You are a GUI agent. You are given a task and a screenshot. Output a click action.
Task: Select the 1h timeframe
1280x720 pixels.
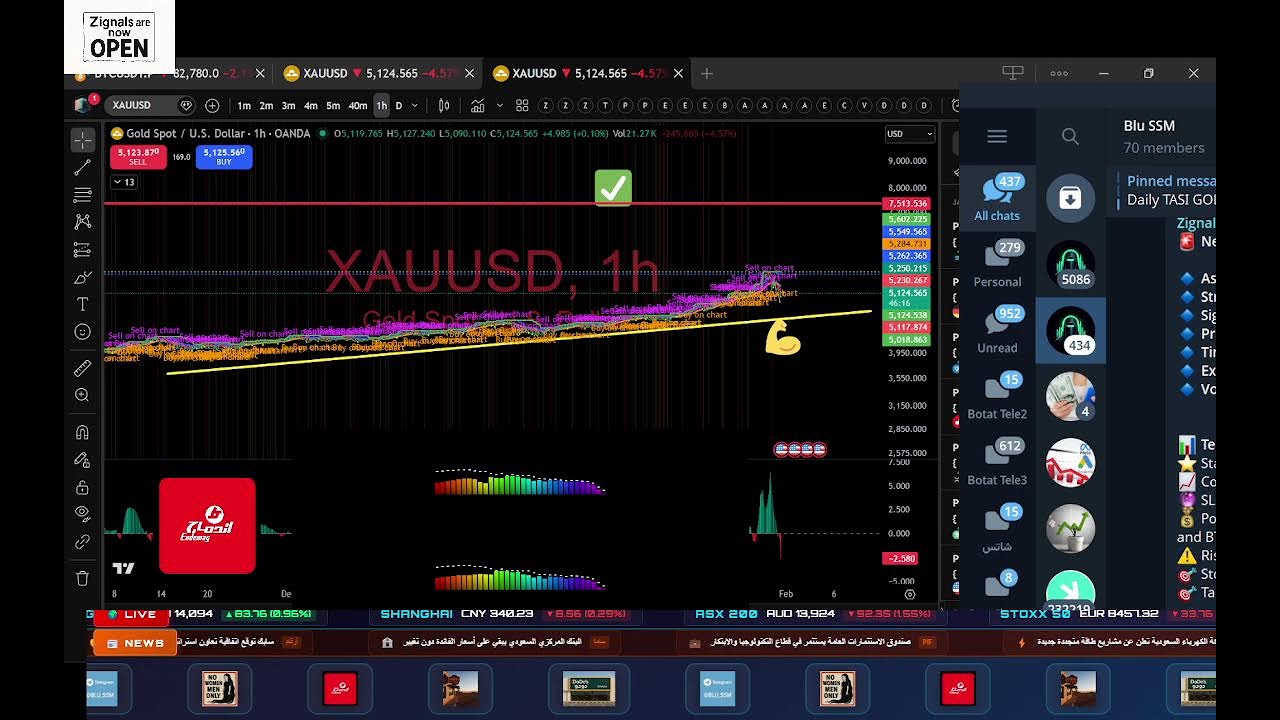click(381, 105)
